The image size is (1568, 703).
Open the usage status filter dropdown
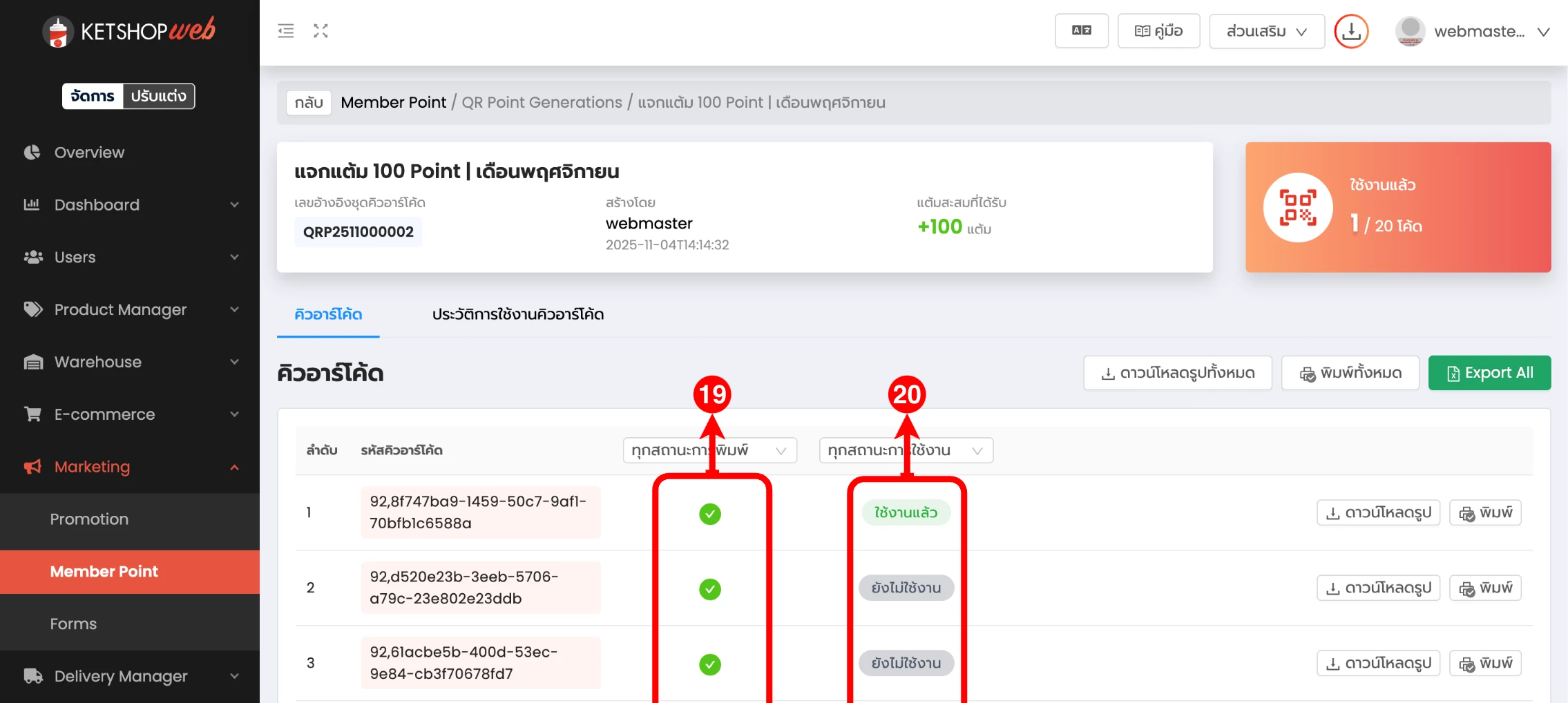coord(906,451)
